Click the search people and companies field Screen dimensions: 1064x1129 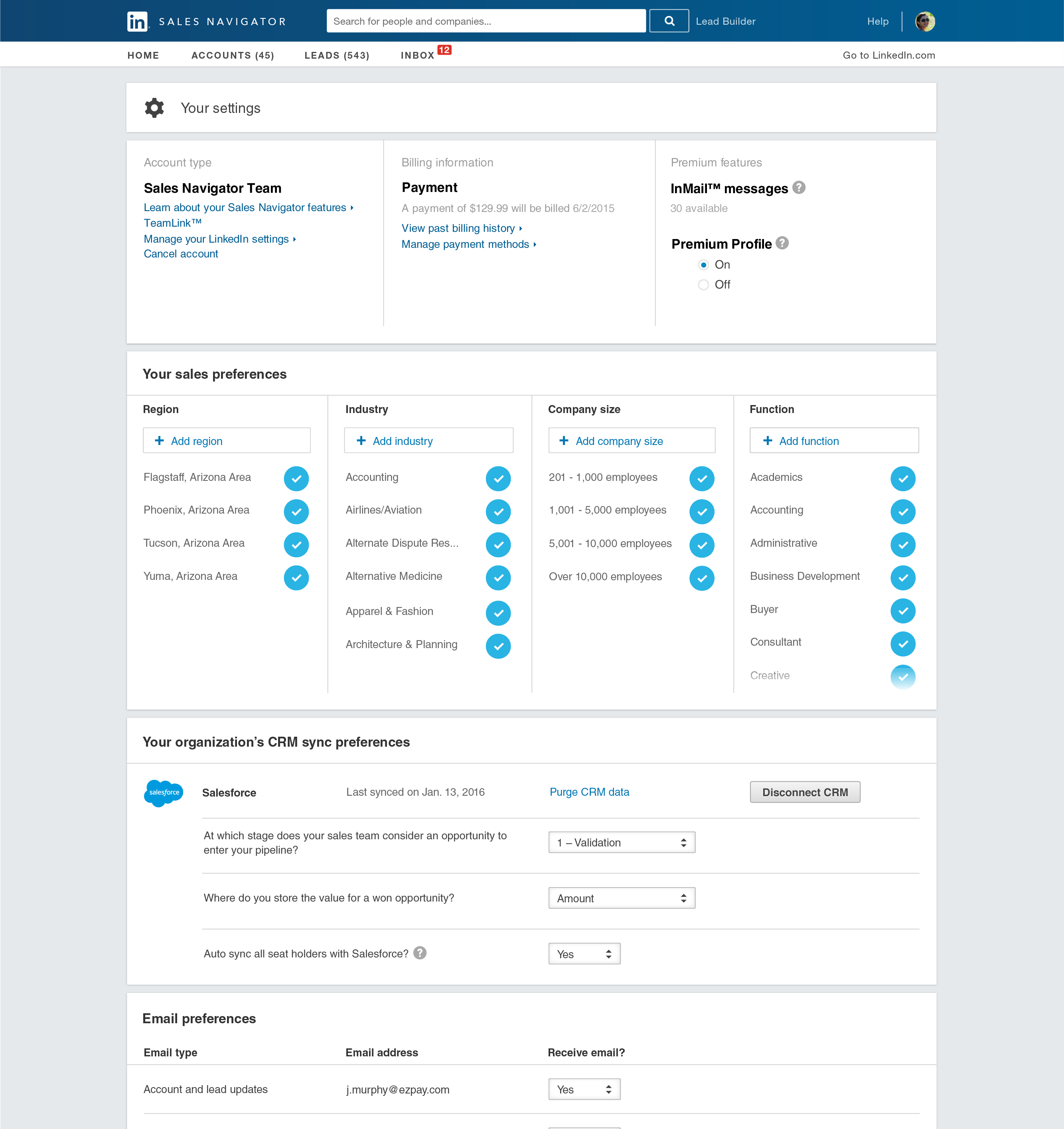(x=486, y=21)
